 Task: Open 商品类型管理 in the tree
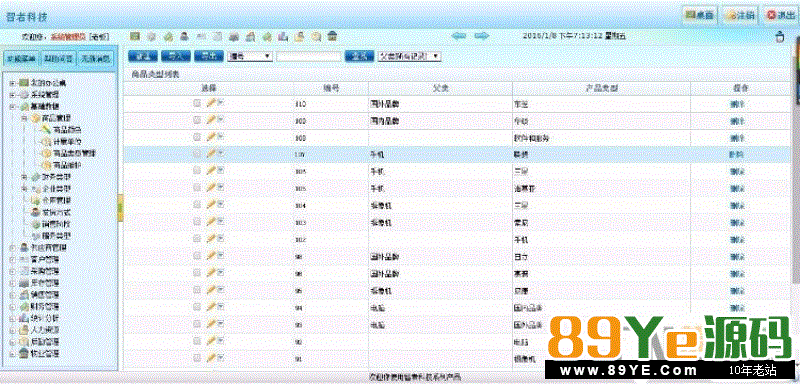tap(74, 153)
